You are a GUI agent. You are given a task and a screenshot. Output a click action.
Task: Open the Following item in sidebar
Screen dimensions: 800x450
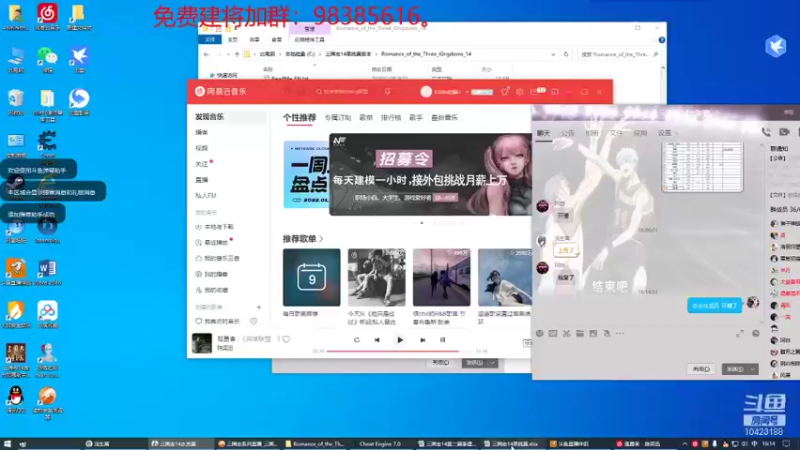point(202,164)
